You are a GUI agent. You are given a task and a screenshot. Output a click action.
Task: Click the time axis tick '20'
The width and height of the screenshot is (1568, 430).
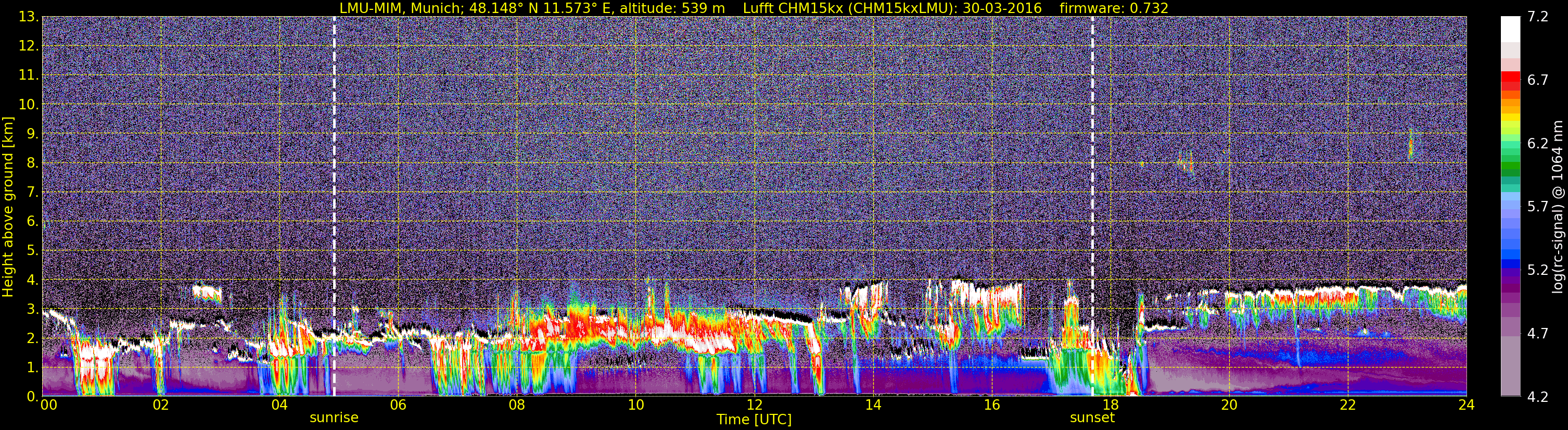click(x=1229, y=405)
